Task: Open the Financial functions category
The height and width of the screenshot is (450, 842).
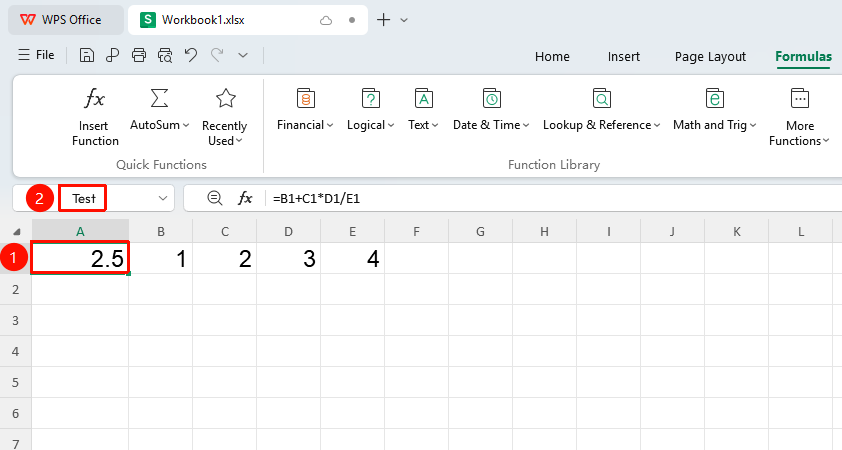Action: tap(305, 111)
